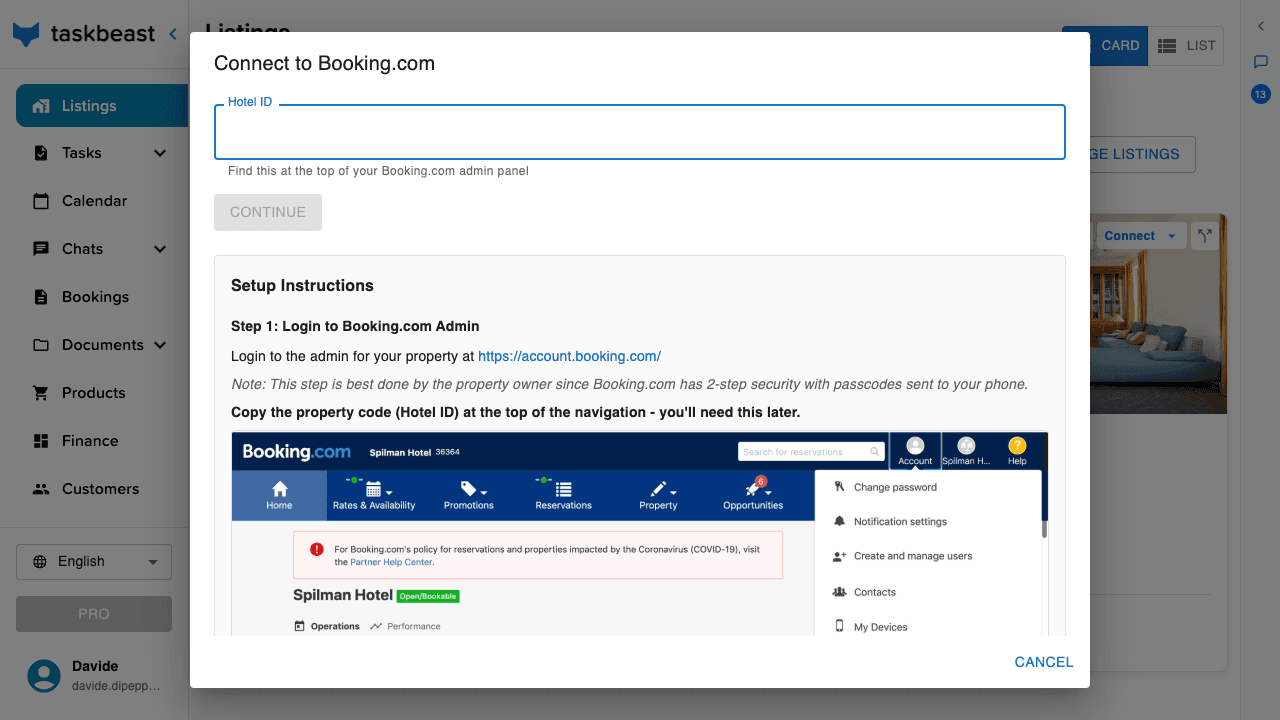The width and height of the screenshot is (1280, 720).
Task: Click the notification badge showing 13
Action: coord(1261,95)
